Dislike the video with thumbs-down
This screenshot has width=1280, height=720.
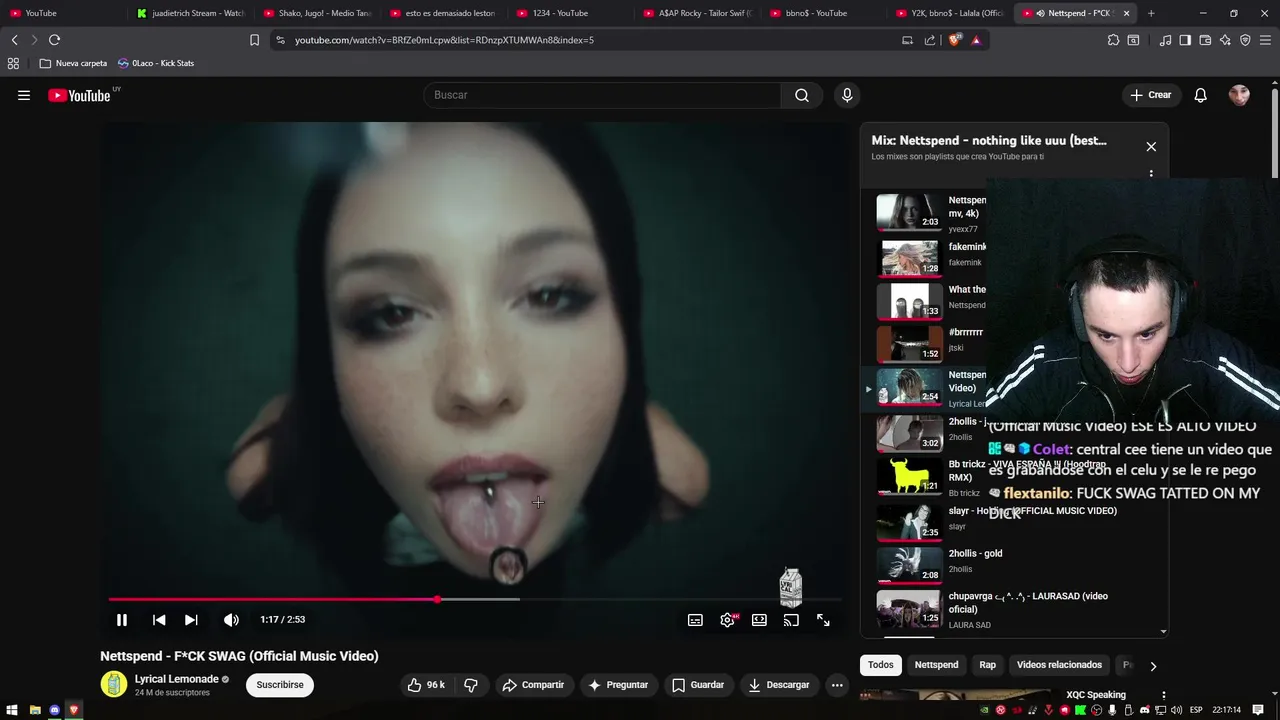point(471,685)
